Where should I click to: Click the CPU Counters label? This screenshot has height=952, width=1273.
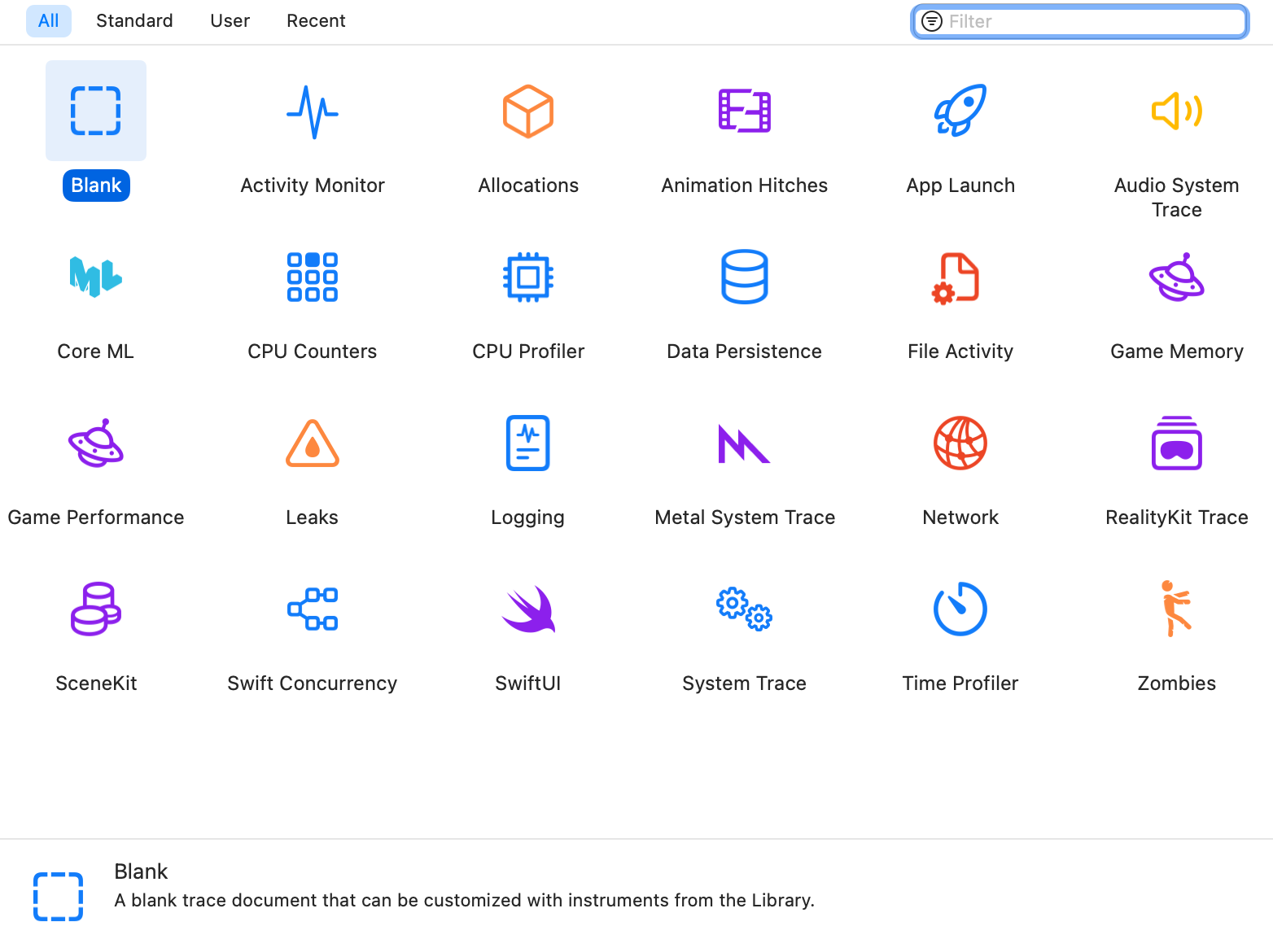click(x=313, y=352)
